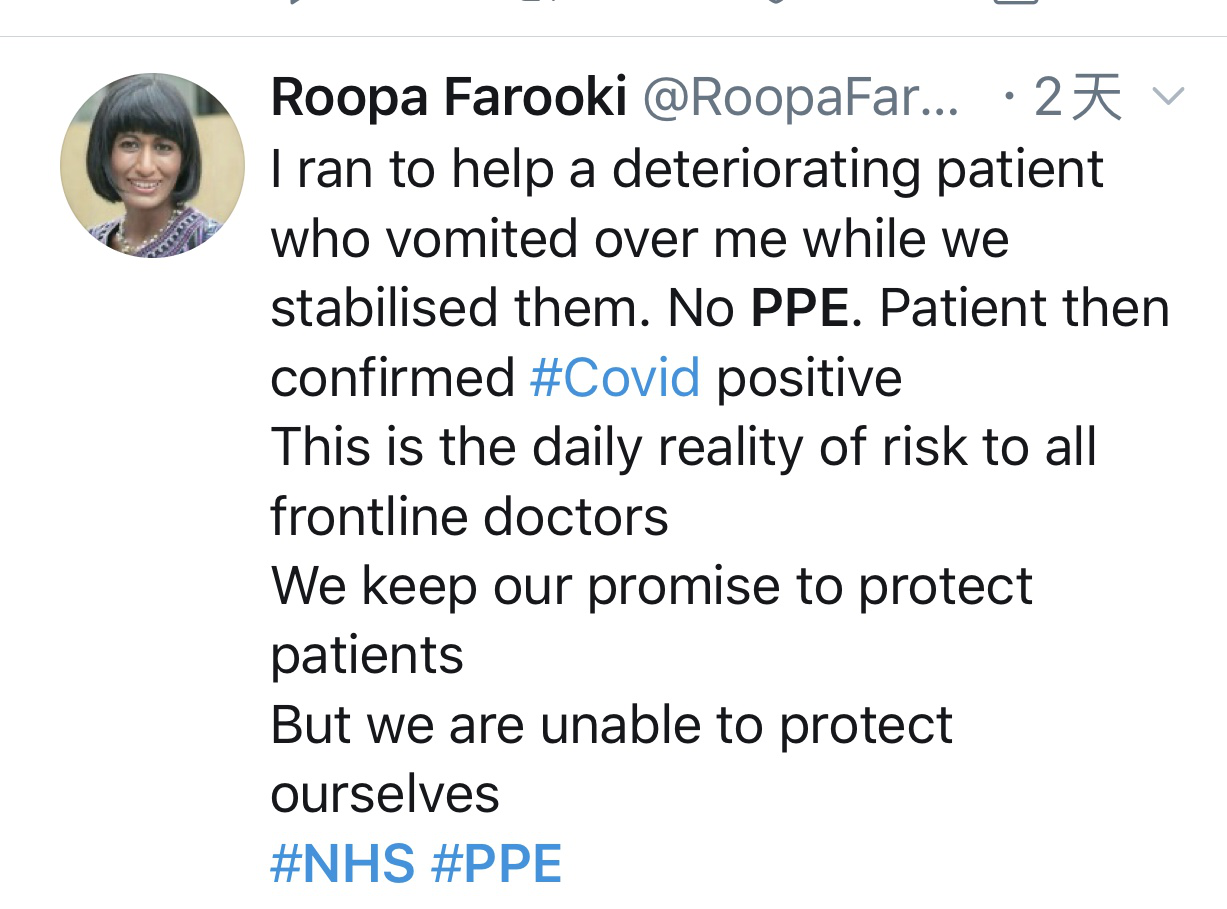Tap 'We keep our promise to protect'
This screenshot has height=909, width=1227.
click(652, 587)
